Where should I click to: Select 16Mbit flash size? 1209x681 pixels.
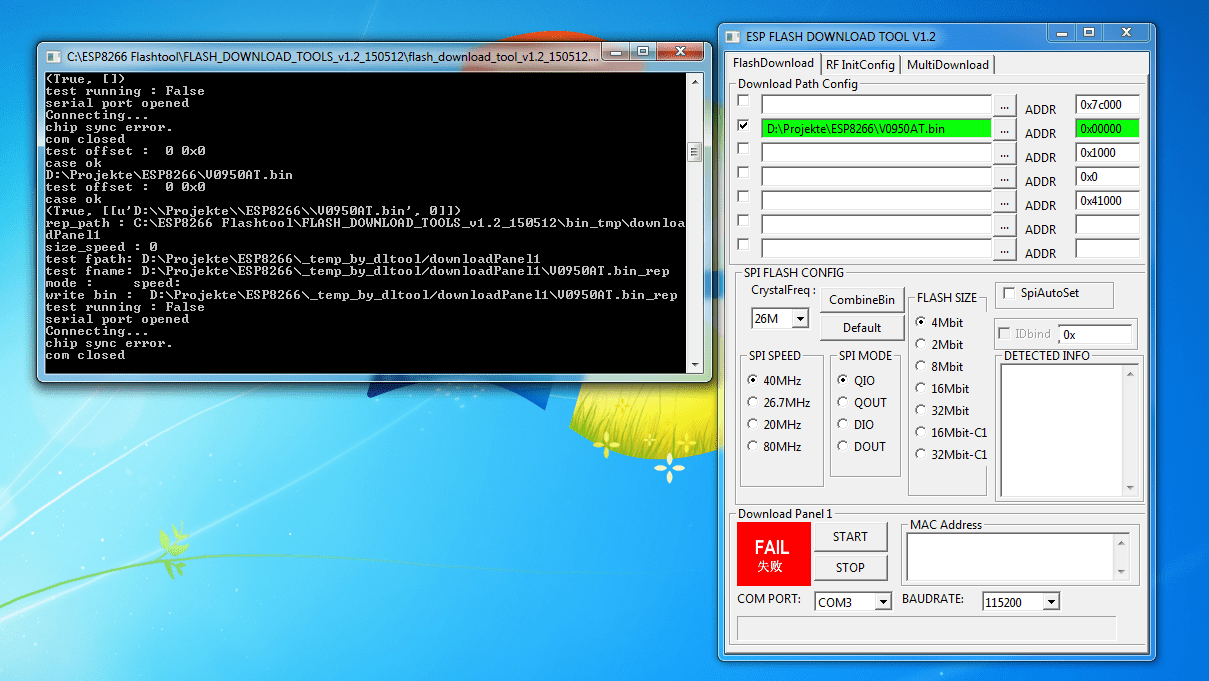[x=921, y=388]
